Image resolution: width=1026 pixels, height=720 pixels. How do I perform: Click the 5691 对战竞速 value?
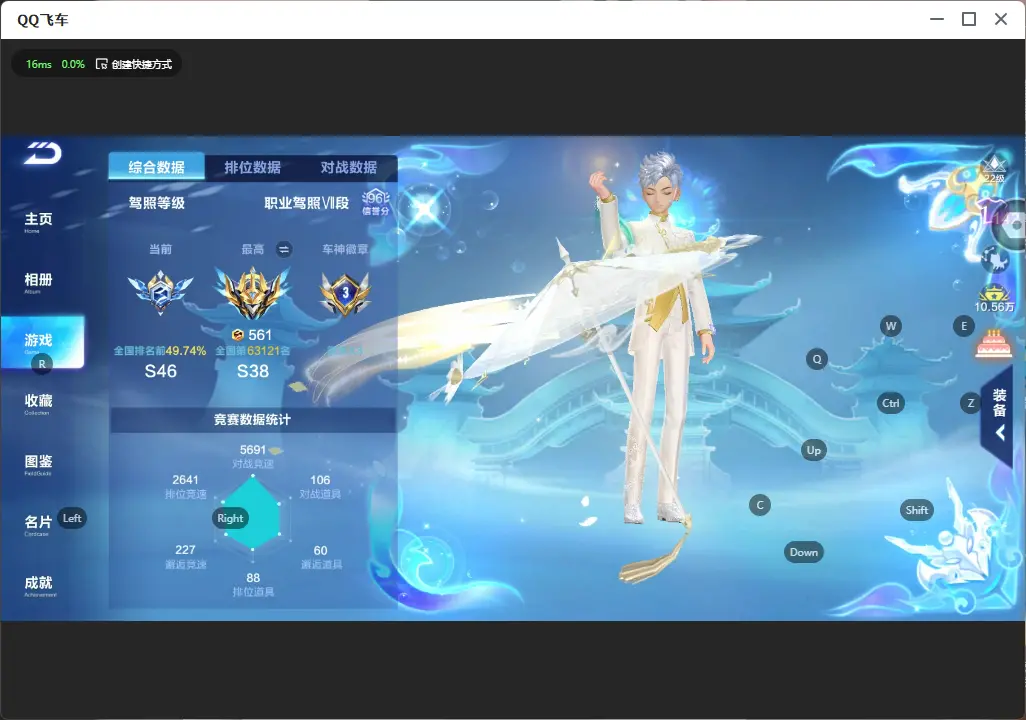[x=253, y=450]
